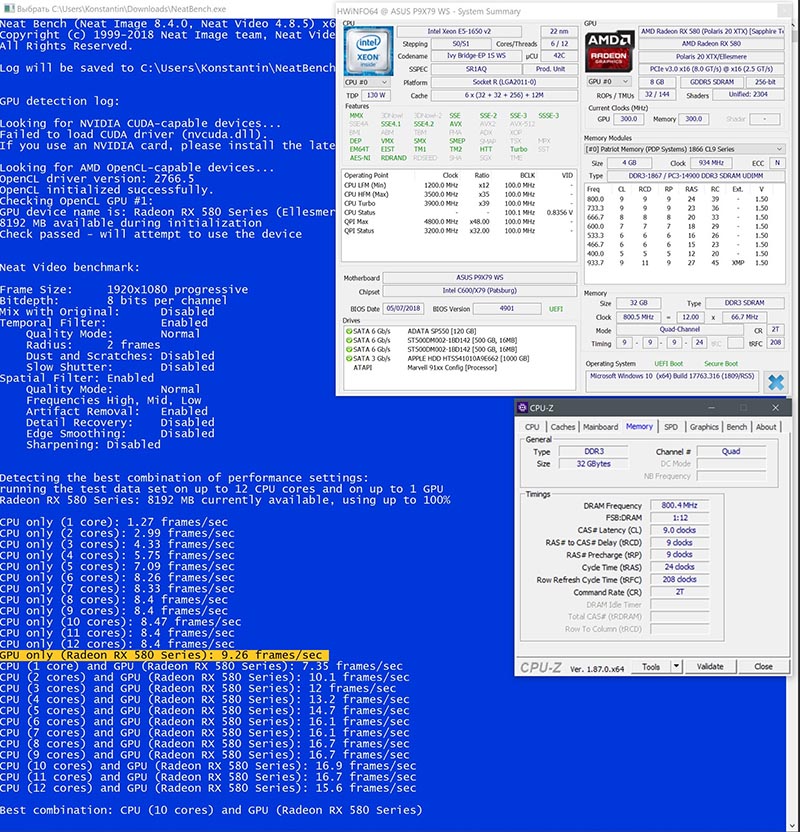The height and width of the screenshot is (832, 800).
Task: Click the highlighted 'GPU only ... 9.26 frames/sec' line
Action: 164,655
